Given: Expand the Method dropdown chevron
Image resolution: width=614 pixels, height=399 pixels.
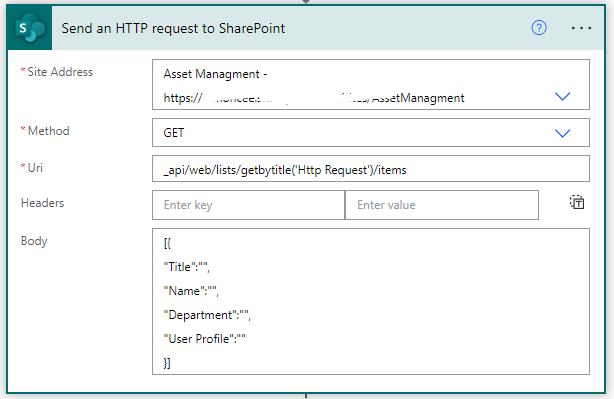Looking at the screenshot, I should point(562,134).
